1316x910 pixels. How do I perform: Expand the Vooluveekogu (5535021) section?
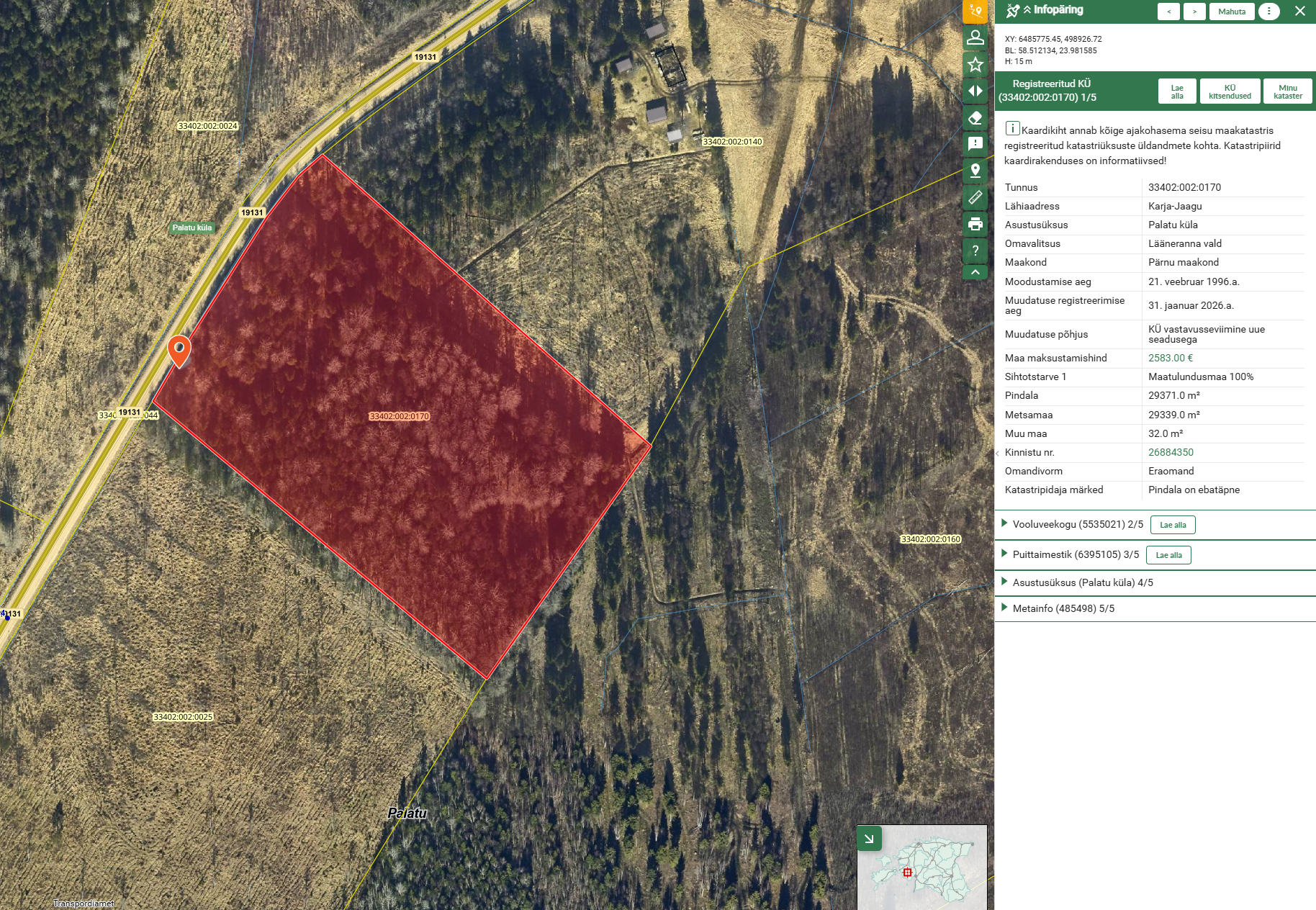pyautogui.click(x=1004, y=524)
